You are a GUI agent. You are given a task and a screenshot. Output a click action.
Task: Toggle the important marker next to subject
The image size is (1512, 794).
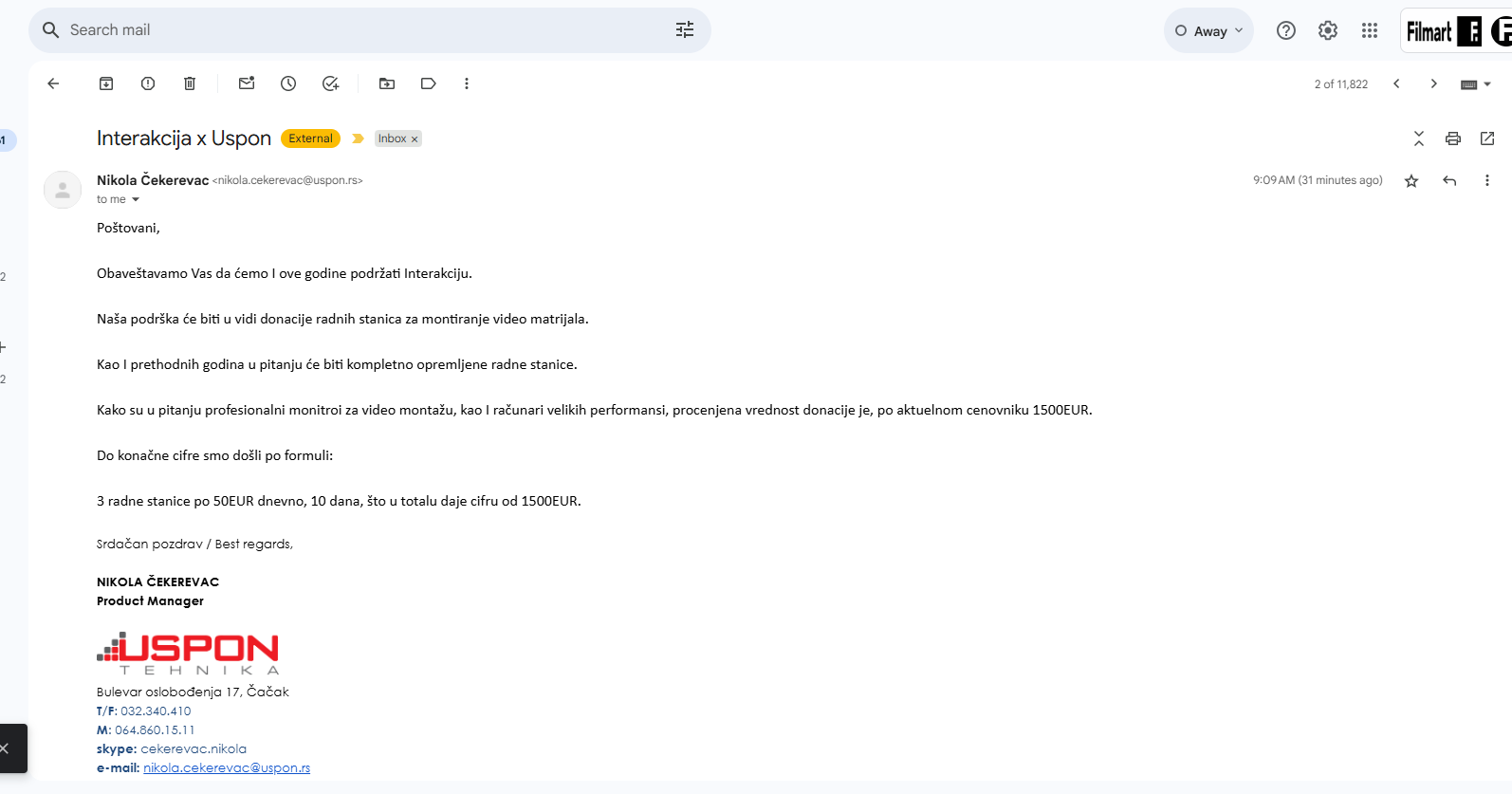point(358,138)
